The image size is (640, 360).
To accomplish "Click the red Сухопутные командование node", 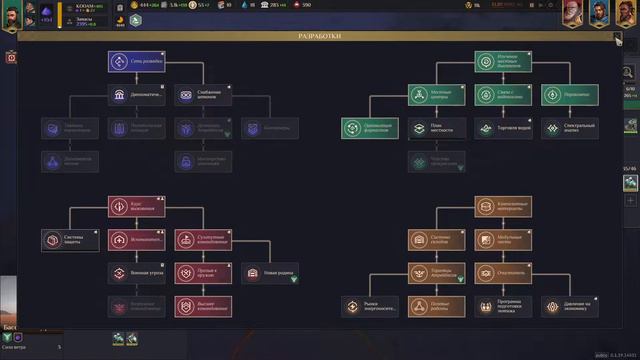I will 203,240.
